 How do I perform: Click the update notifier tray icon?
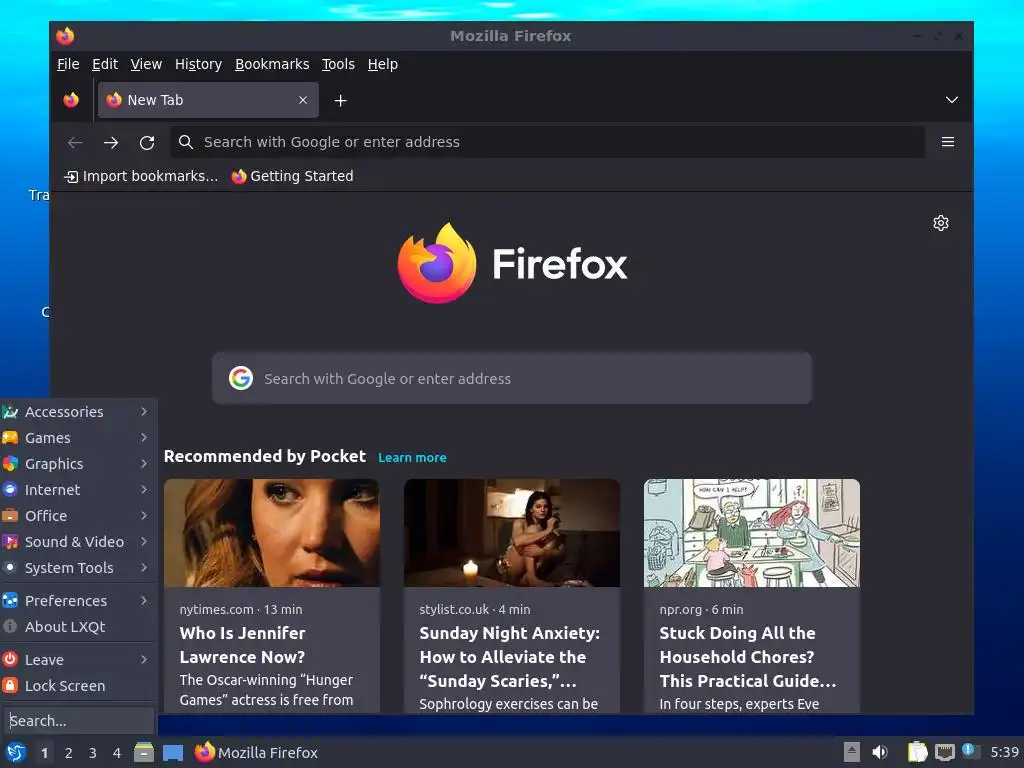[x=970, y=752]
